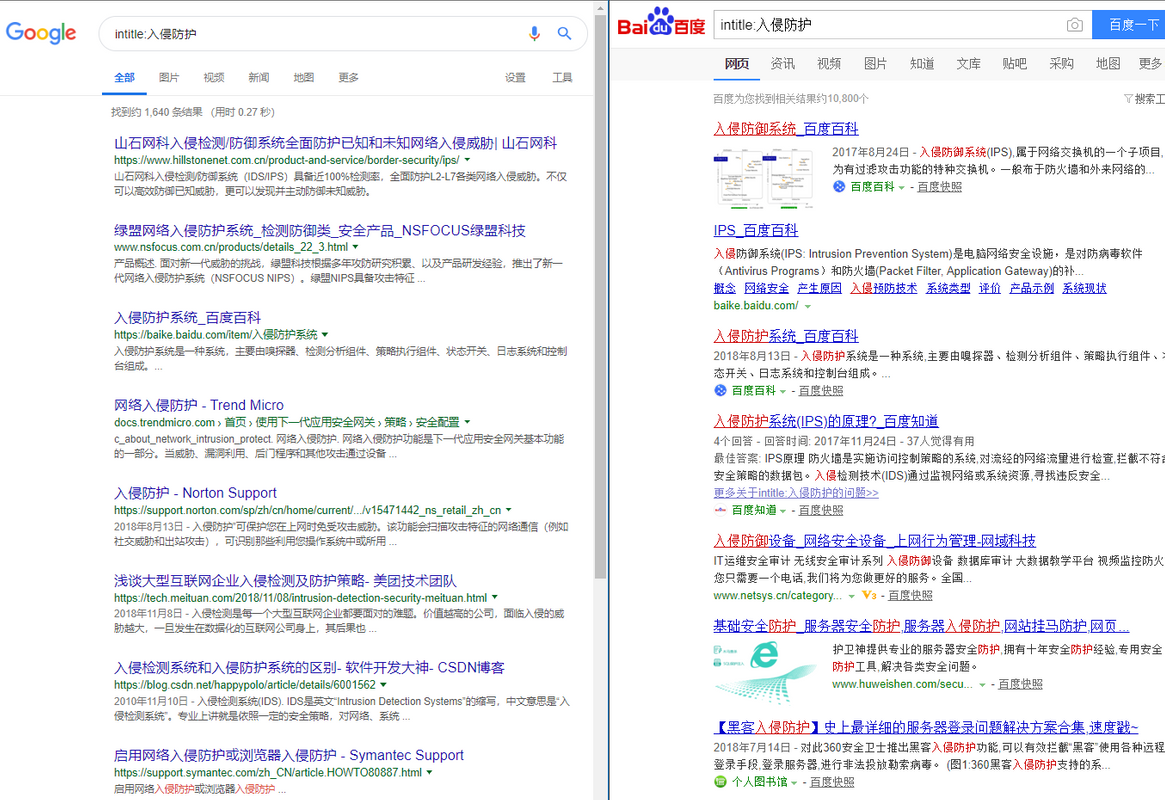This screenshot has height=800, width=1165.
Task: Select Google 新闻 tab
Action: [259, 77]
